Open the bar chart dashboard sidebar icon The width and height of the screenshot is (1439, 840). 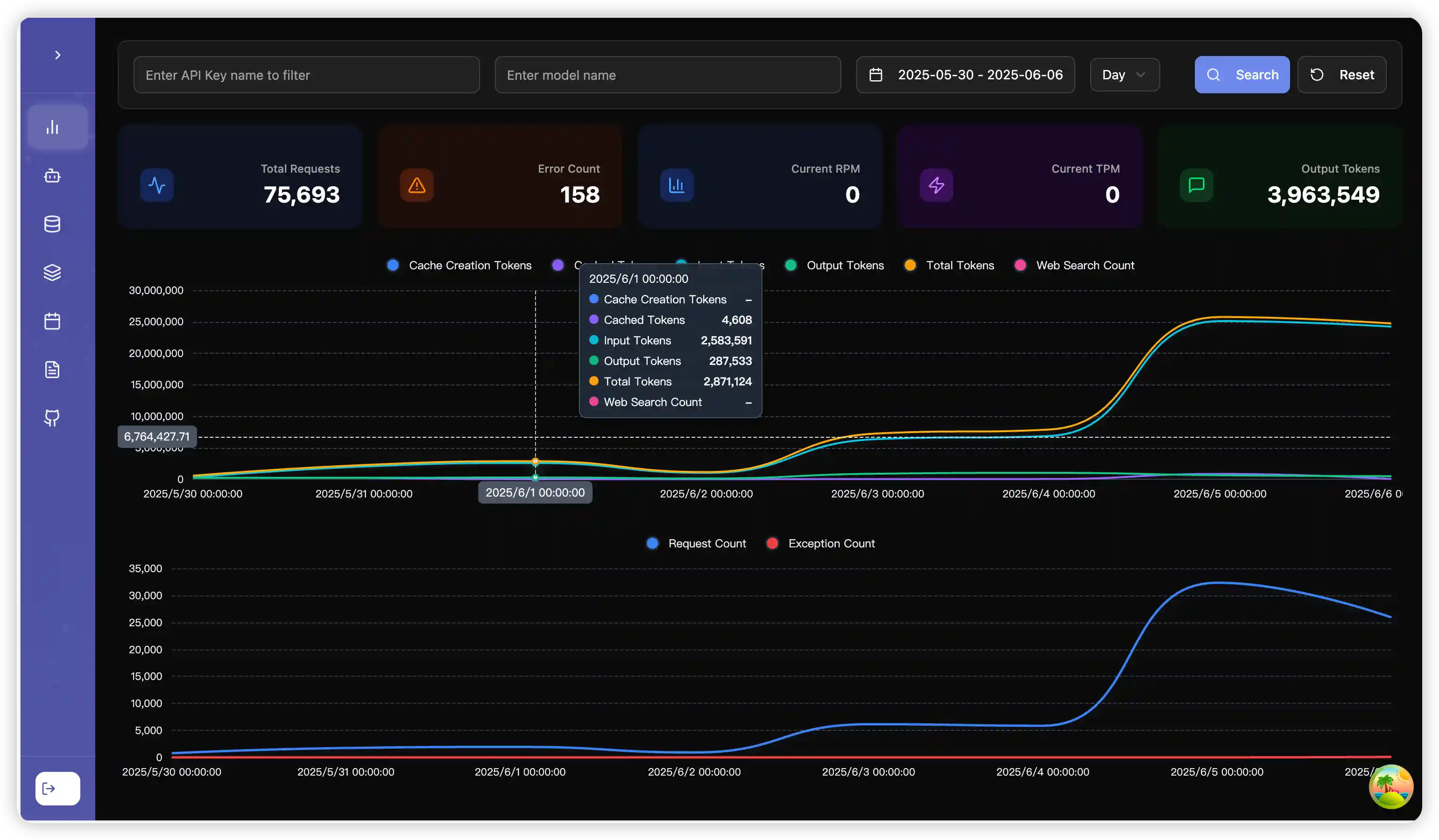(x=53, y=127)
